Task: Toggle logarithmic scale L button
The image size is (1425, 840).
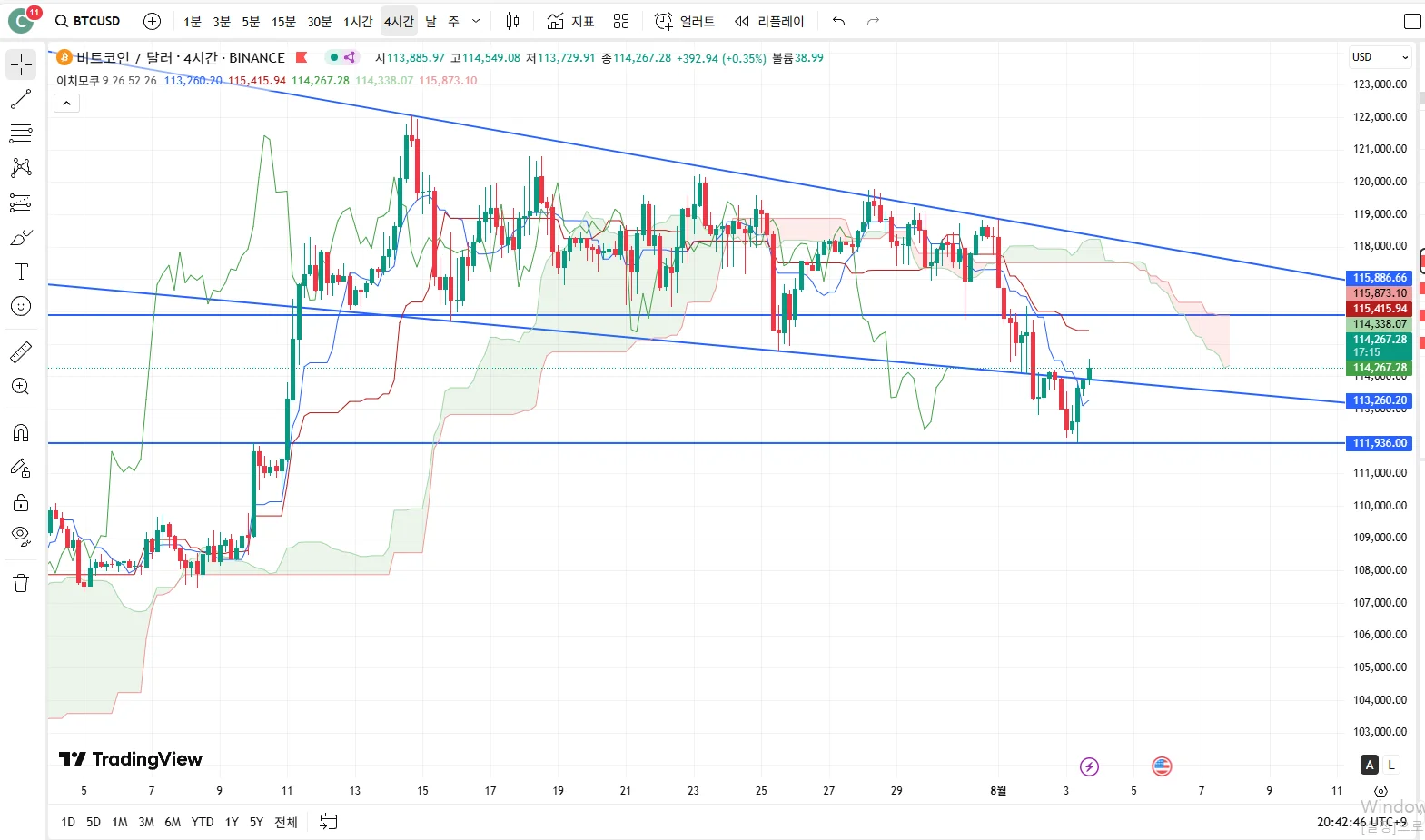Action: pyautogui.click(x=1391, y=765)
